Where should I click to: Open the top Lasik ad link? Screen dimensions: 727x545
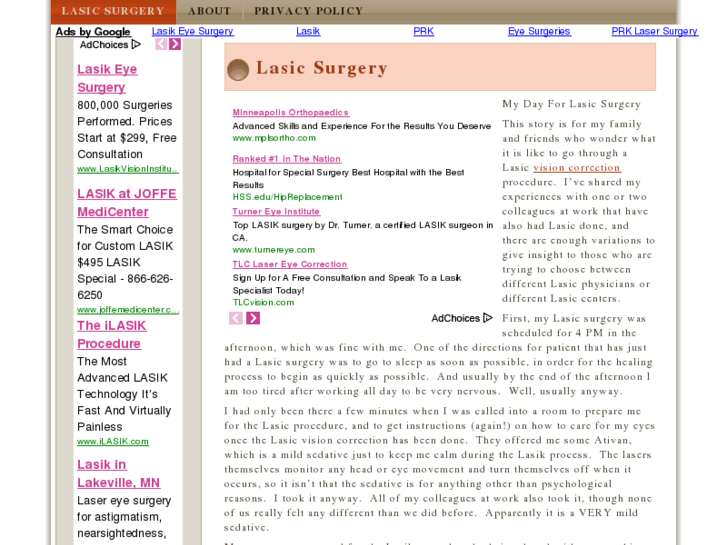pos(308,31)
